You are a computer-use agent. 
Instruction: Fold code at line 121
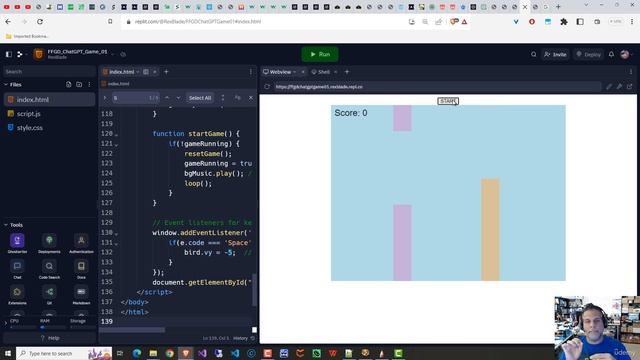116,144
